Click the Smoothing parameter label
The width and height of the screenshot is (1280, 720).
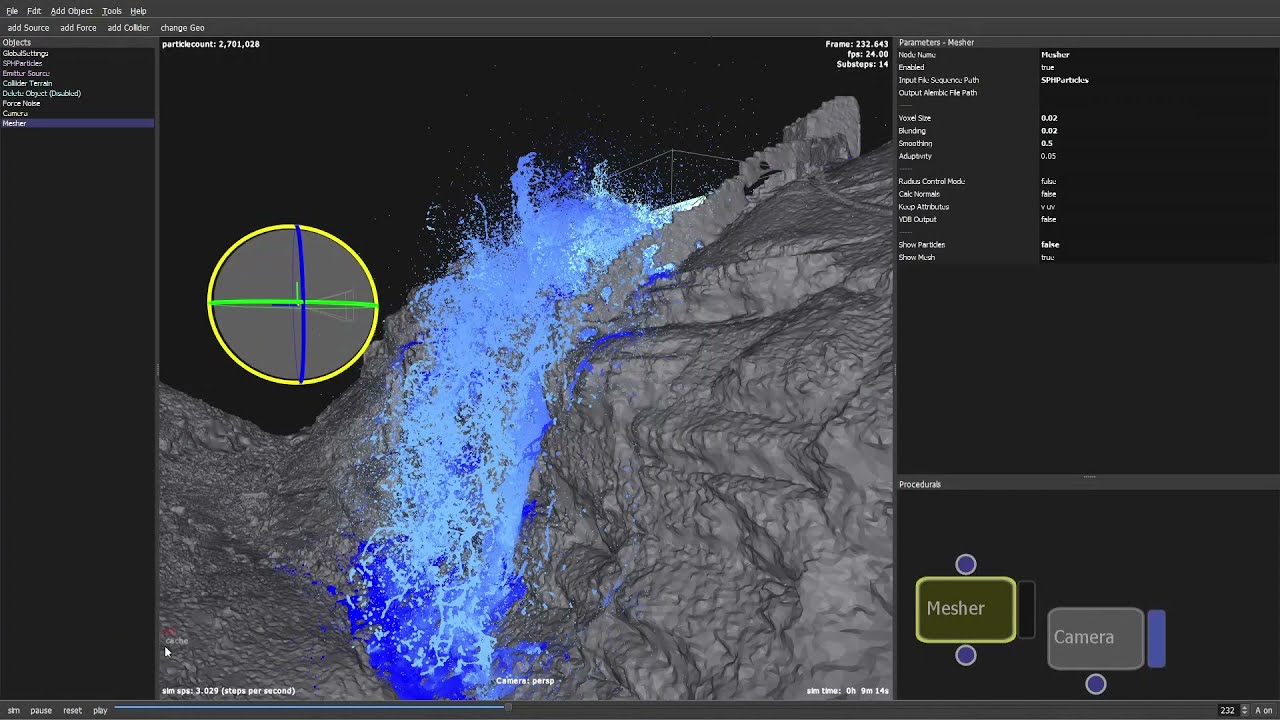tap(915, 143)
